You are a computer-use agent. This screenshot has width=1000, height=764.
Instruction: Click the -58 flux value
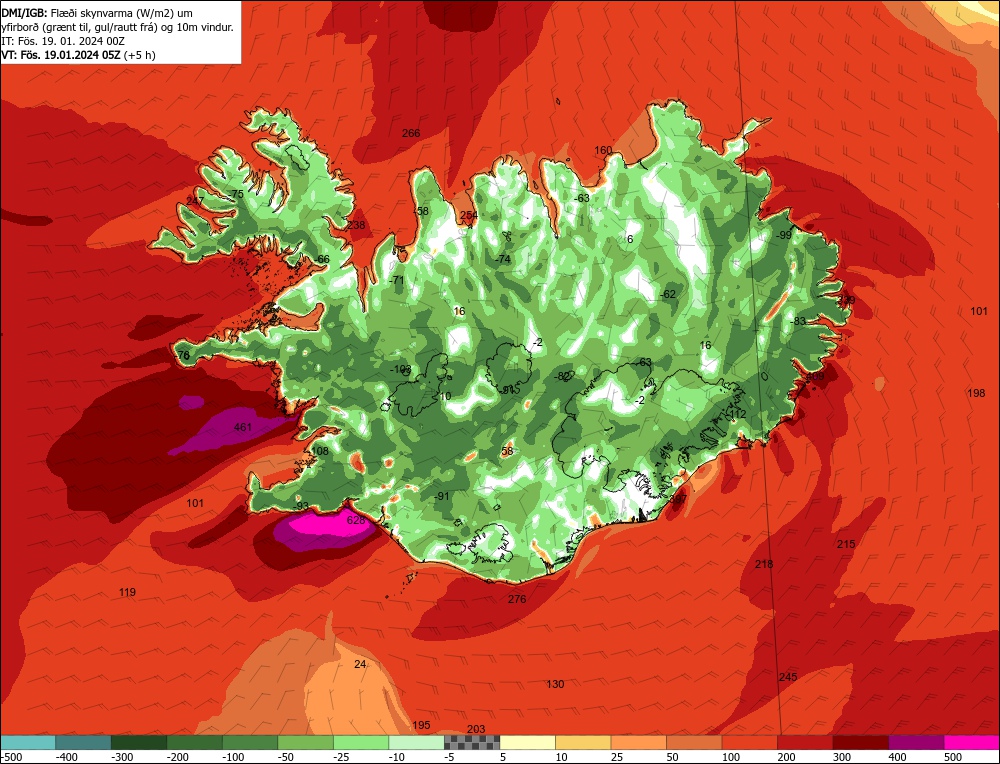click(420, 211)
